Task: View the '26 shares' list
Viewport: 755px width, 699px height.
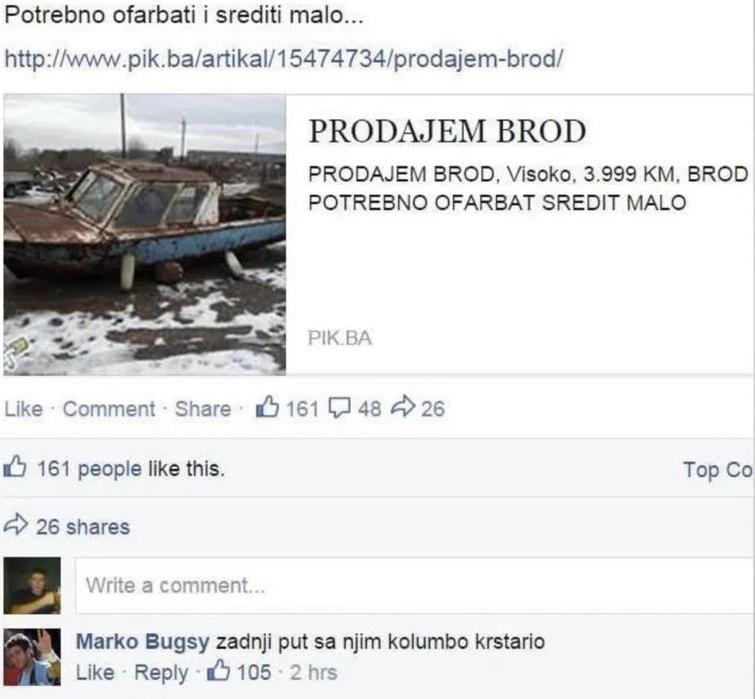Action: coord(83,527)
